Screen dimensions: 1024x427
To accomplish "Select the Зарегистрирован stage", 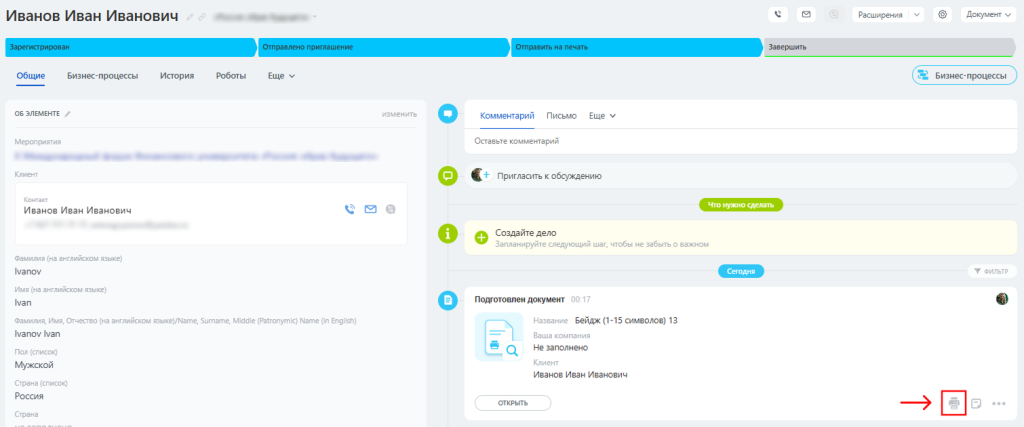I will click(131, 47).
